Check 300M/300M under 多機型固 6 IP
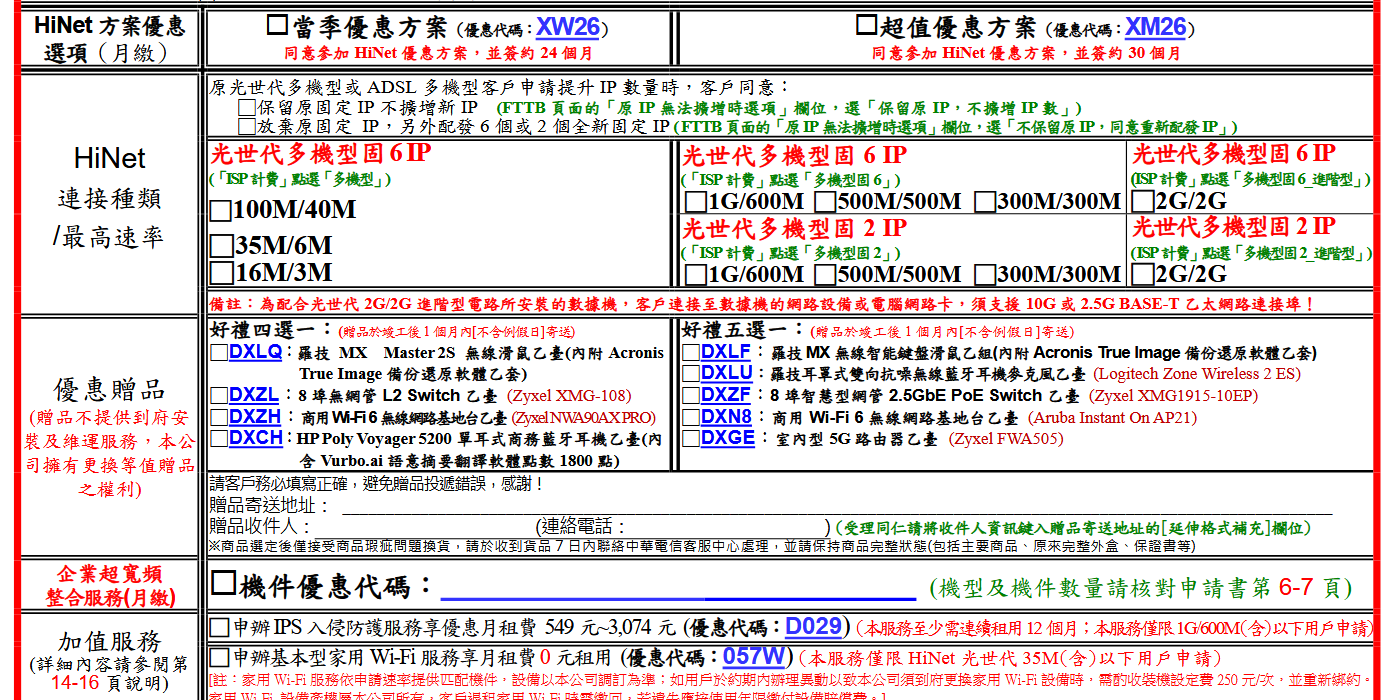1388x700 pixels. click(x=984, y=202)
